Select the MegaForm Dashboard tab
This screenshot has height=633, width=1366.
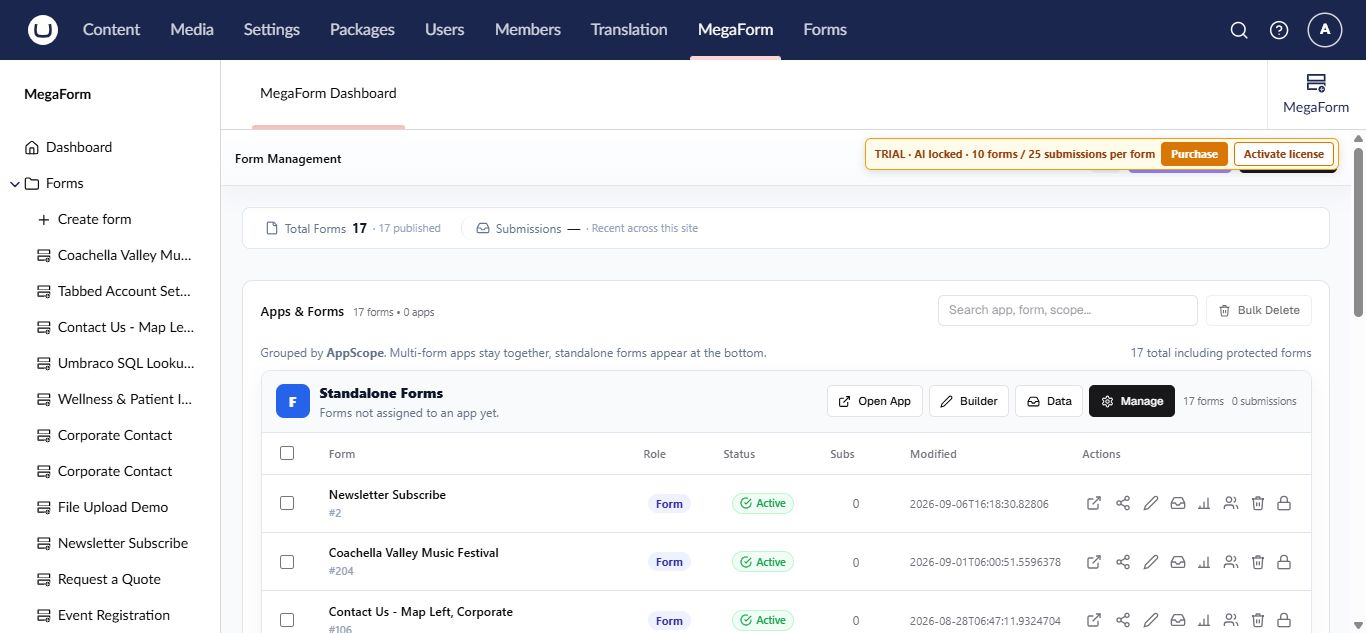point(328,93)
